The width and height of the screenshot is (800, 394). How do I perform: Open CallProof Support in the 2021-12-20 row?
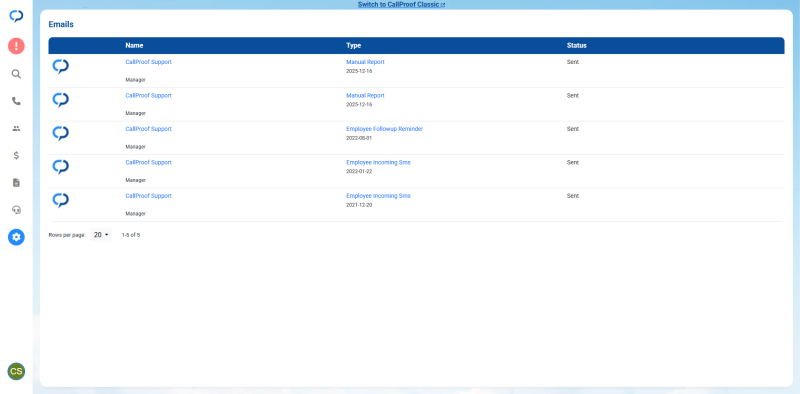[x=148, y=196]
